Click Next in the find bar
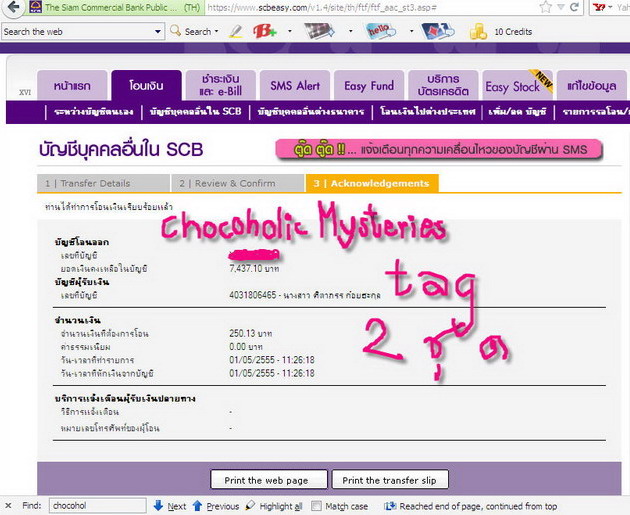630x515 pixels. [177, 506]
